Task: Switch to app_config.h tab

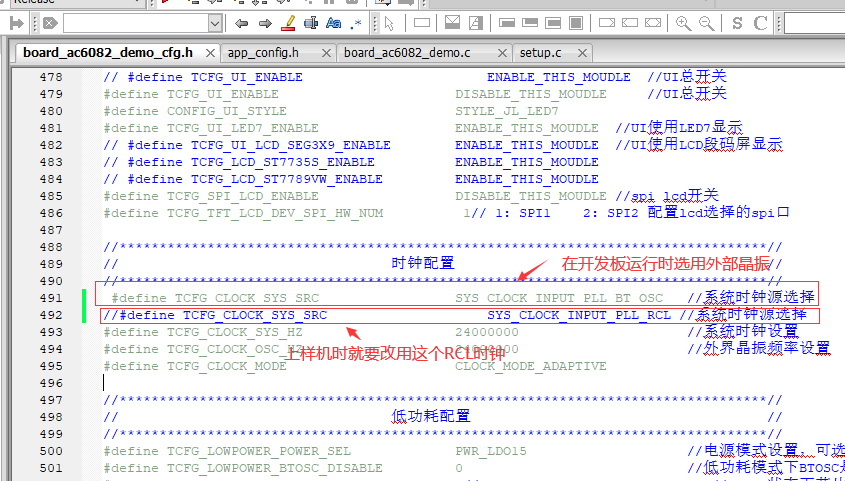Action: coord(264,53)
